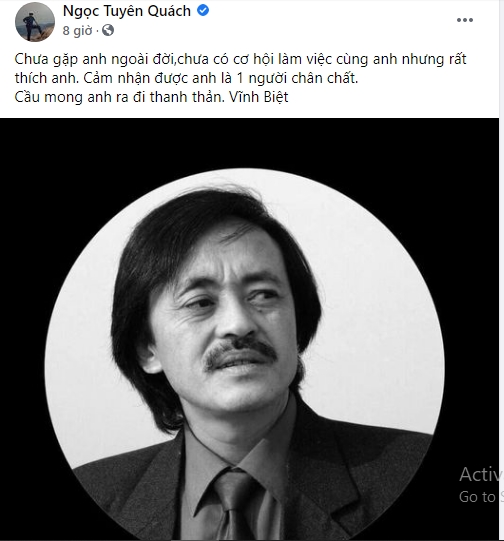Visit the Ngọc Tuyên Quách profile name
The width and height of the screenshot is (504, 541).
coord(127,11)
